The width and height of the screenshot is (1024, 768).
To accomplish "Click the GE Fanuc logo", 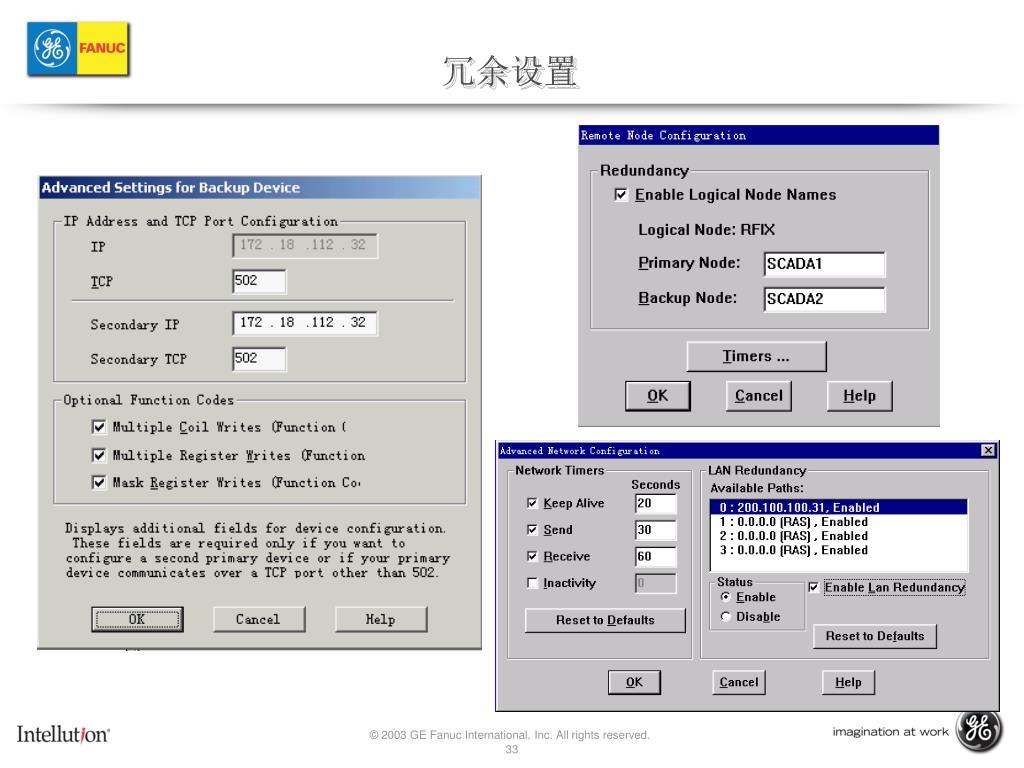I will click(78, 49).
